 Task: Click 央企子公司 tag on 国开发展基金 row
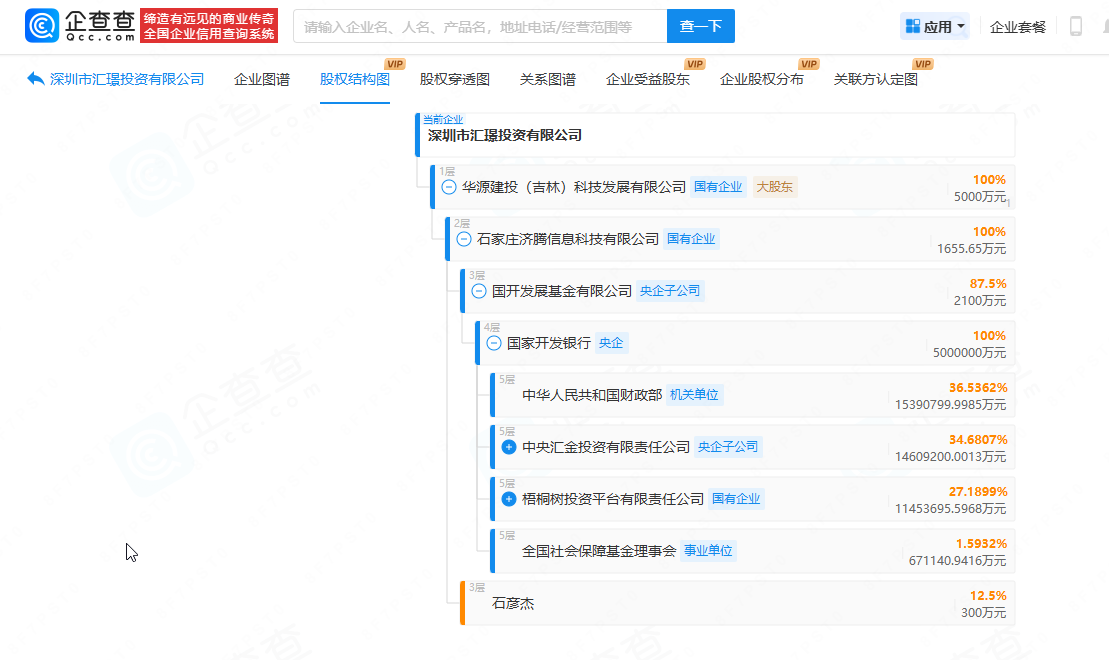pos(670,291)
